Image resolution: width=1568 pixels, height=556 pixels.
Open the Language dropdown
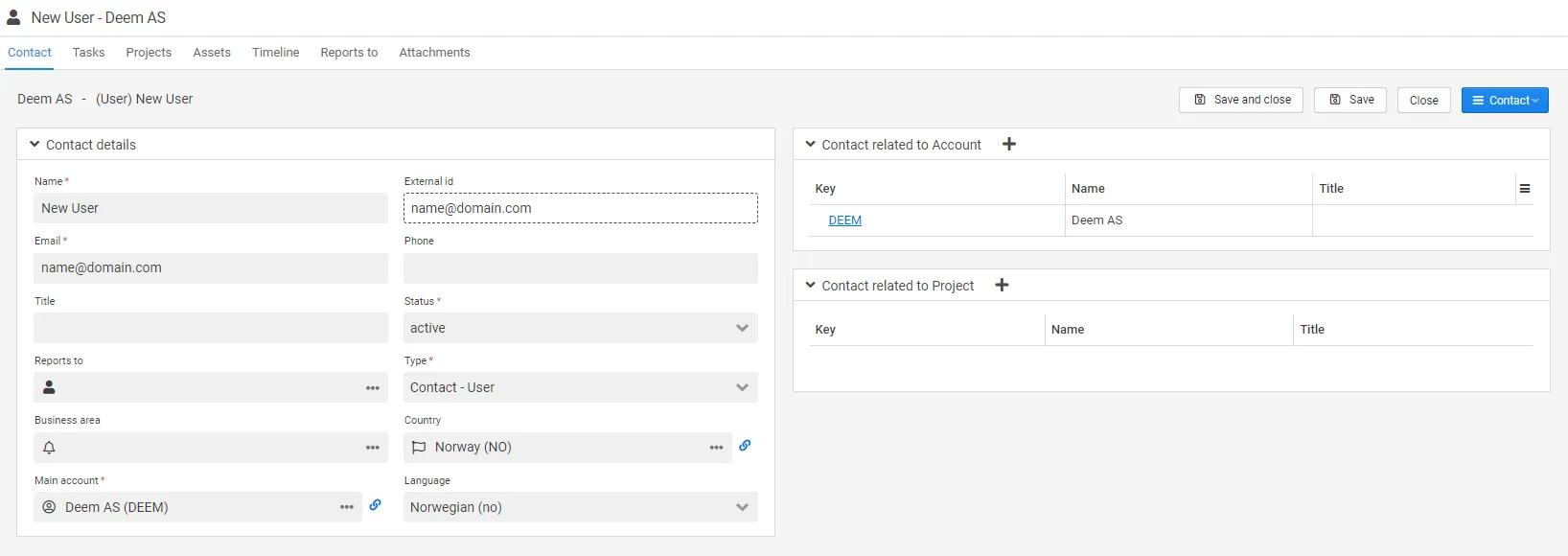coord(580,507)
